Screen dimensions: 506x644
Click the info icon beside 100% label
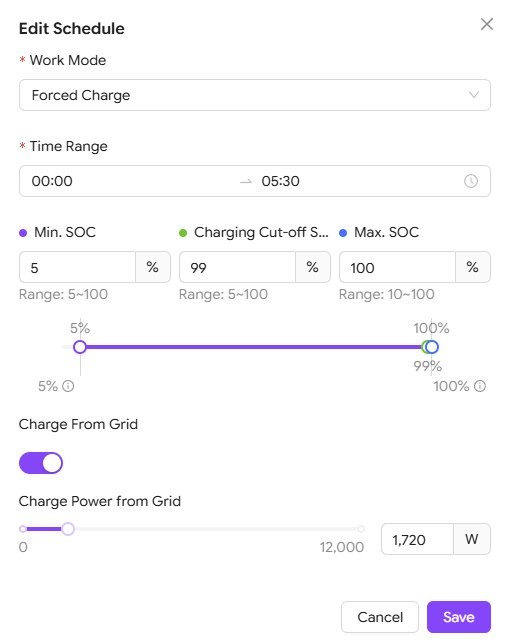(x=480, y=386)
